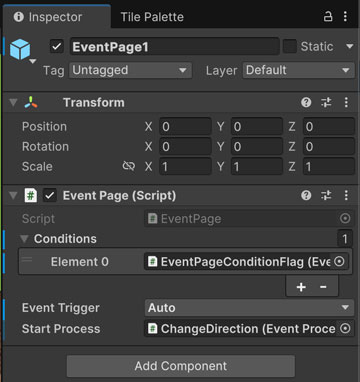This screenshot has width=360, height=382.
Task: Click the Position Y field
Action: coord(257,127)
